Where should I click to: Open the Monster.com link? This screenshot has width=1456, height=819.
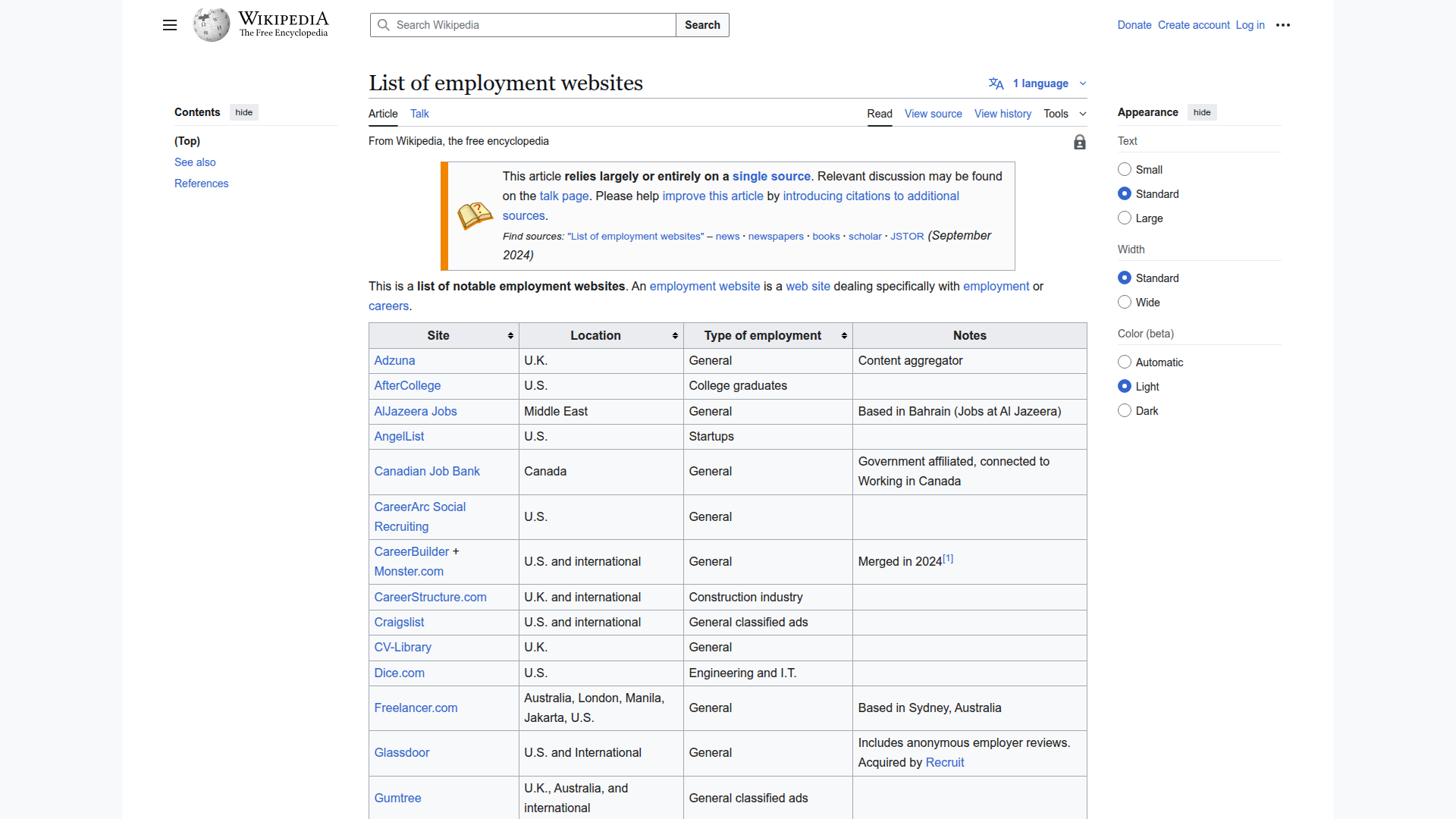coord(409,572)
